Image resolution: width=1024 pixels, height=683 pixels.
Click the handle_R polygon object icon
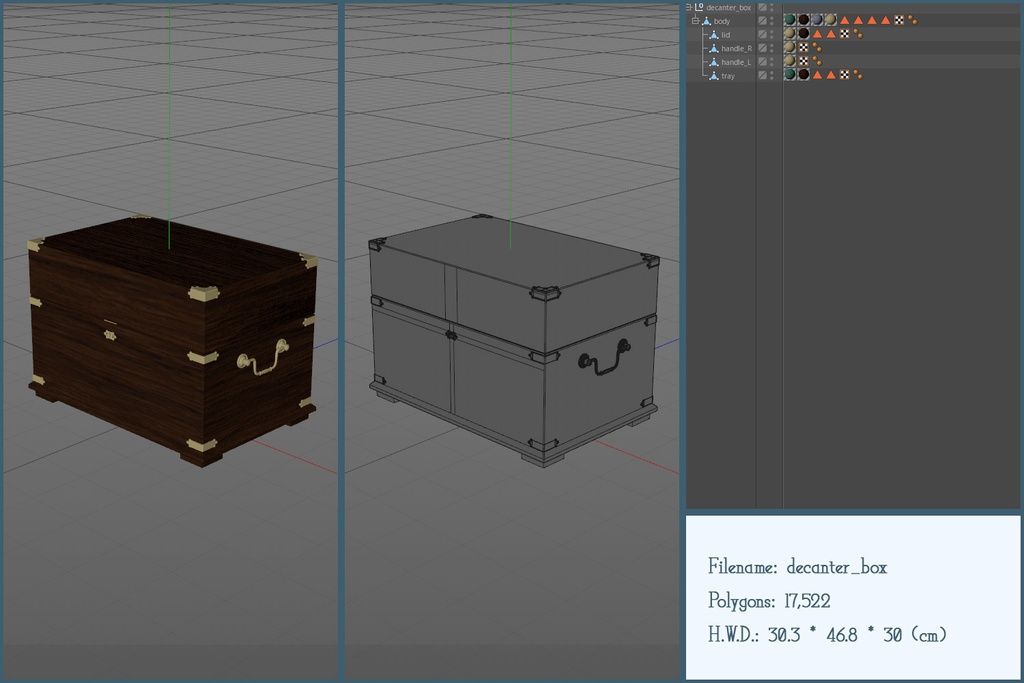(x=714, y=48)
